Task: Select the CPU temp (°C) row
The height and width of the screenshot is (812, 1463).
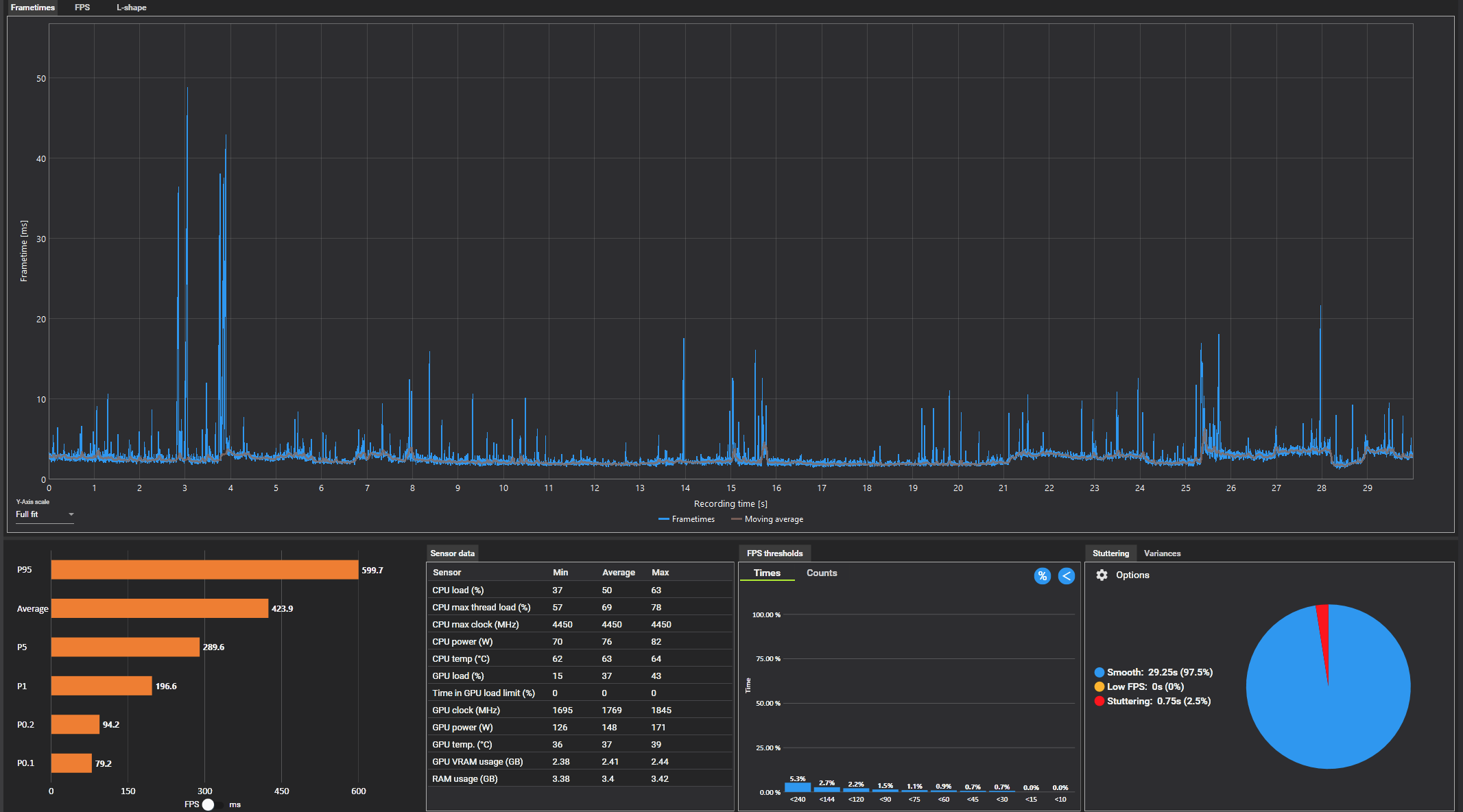Action: tap(580, 658)
